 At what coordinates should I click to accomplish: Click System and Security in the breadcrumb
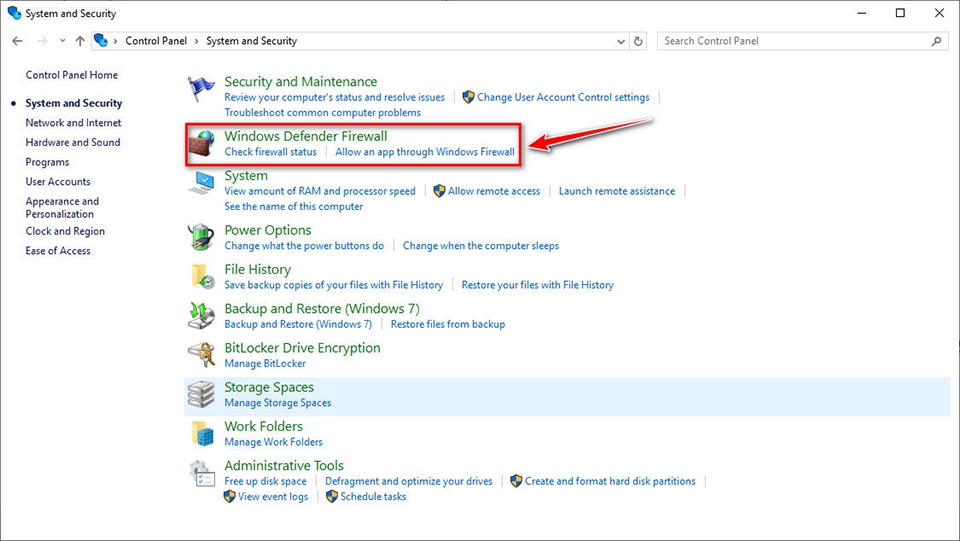(251, 41)
